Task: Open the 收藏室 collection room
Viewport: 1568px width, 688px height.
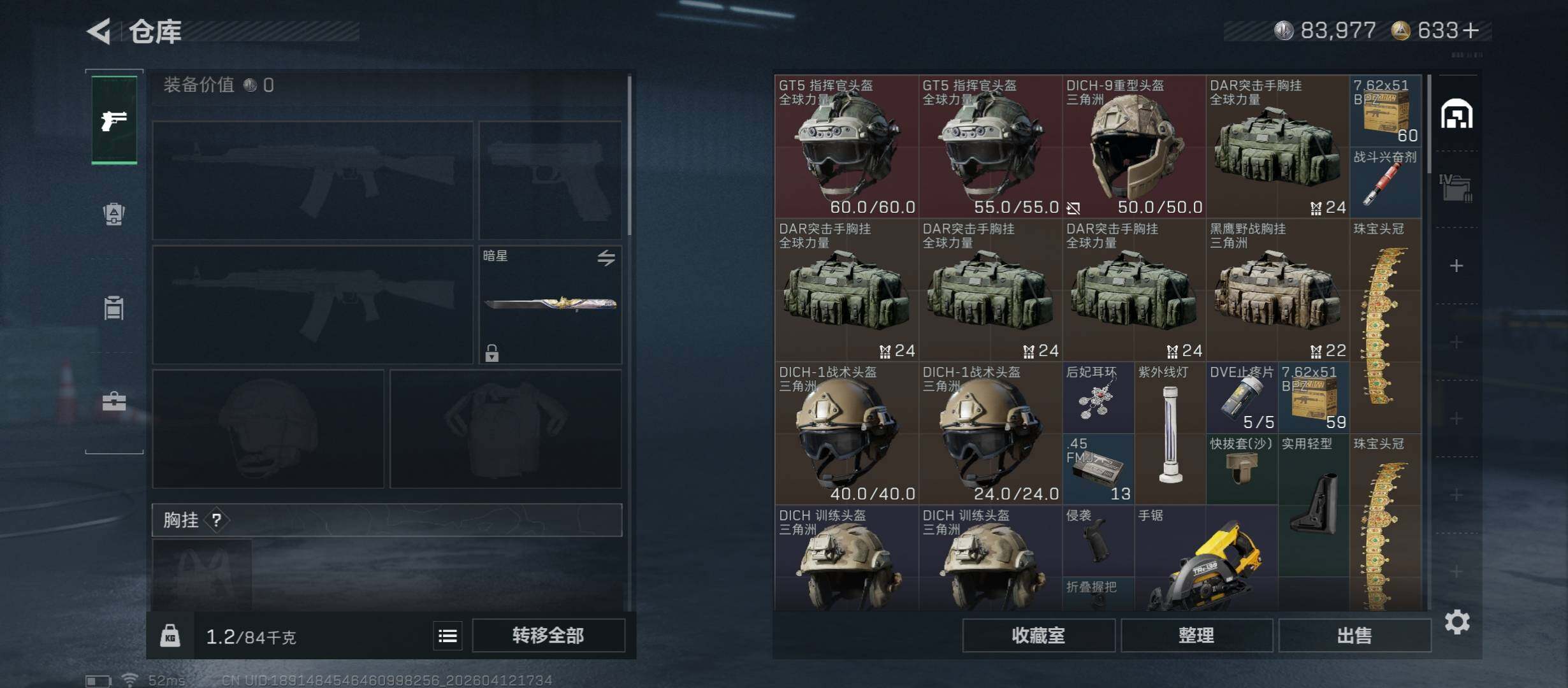Action: 1038,635
